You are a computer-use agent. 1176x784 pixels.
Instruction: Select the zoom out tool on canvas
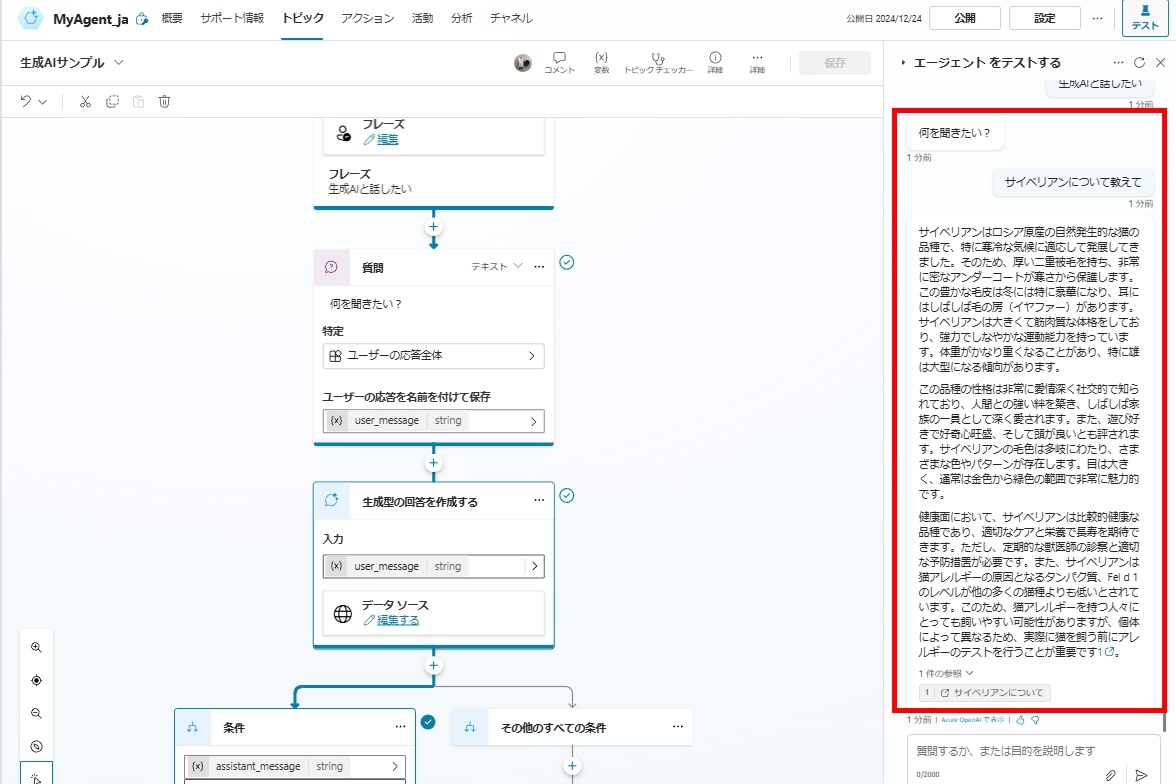coord(36,713)
